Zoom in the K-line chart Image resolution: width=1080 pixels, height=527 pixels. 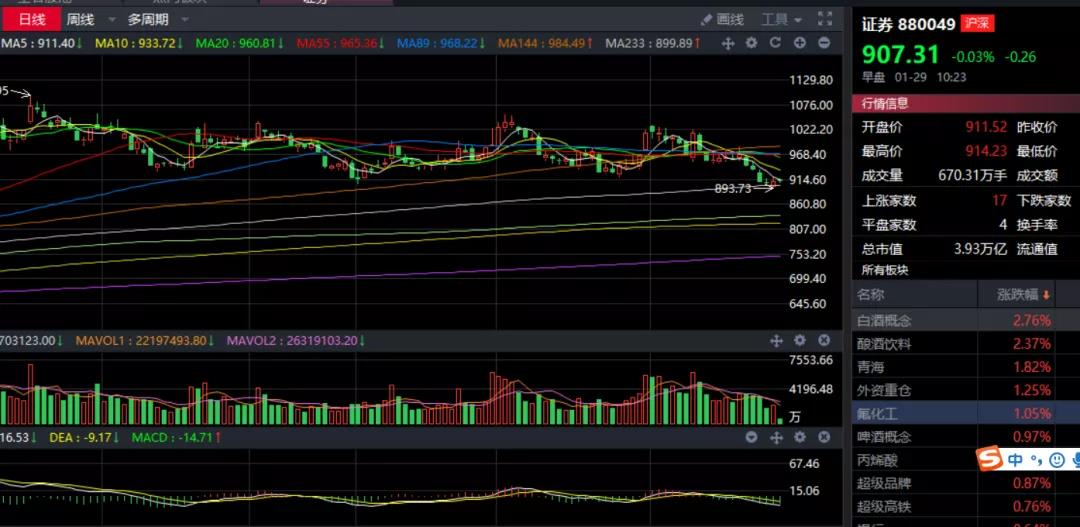point(799,43)
